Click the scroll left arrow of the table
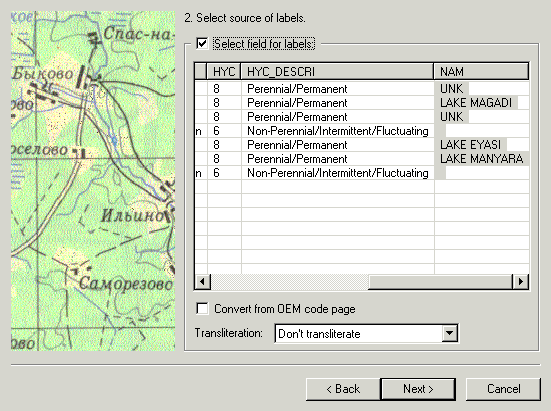Viewport: 551px width, 411px height. pyautogui.click(x=202, y=282)
